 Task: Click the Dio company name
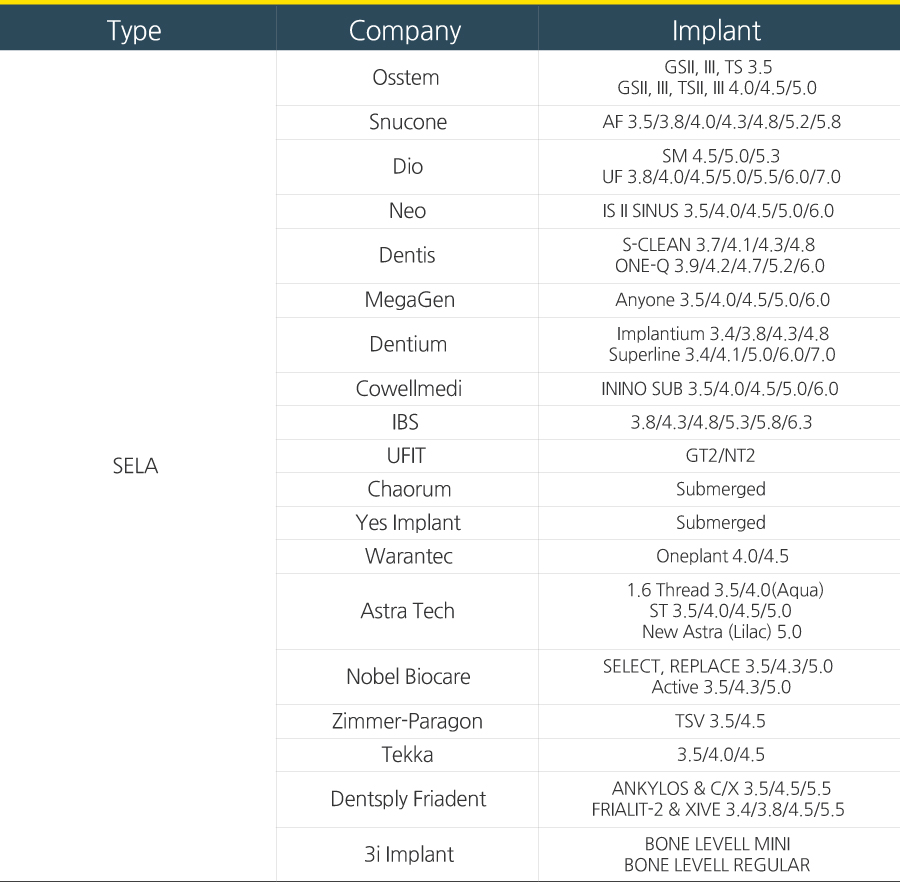pos(407,166)
